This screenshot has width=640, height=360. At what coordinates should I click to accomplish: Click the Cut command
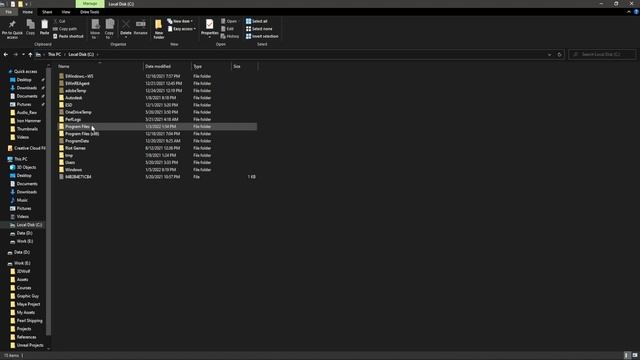pos(60,21)
